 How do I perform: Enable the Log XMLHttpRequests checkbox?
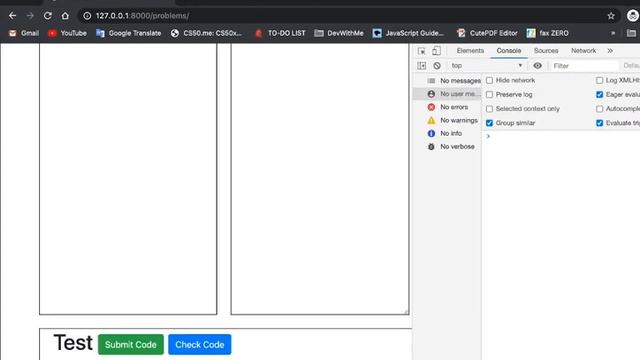[599, 80]
